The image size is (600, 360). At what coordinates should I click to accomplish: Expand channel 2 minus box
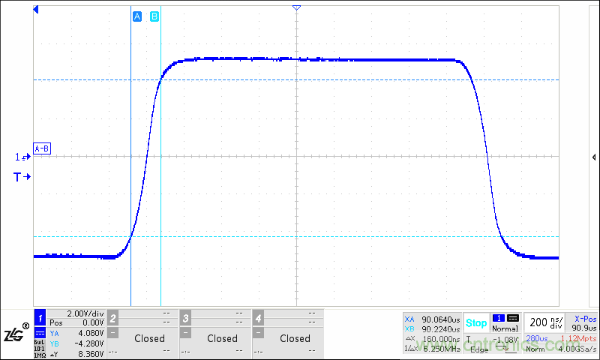tap(112, 333)
